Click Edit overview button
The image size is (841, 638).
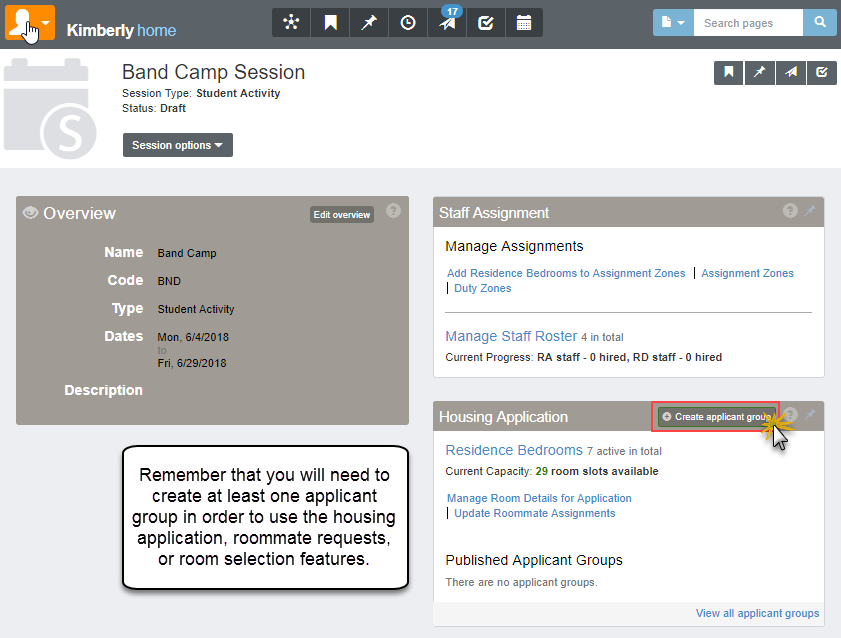coord(341,214)
